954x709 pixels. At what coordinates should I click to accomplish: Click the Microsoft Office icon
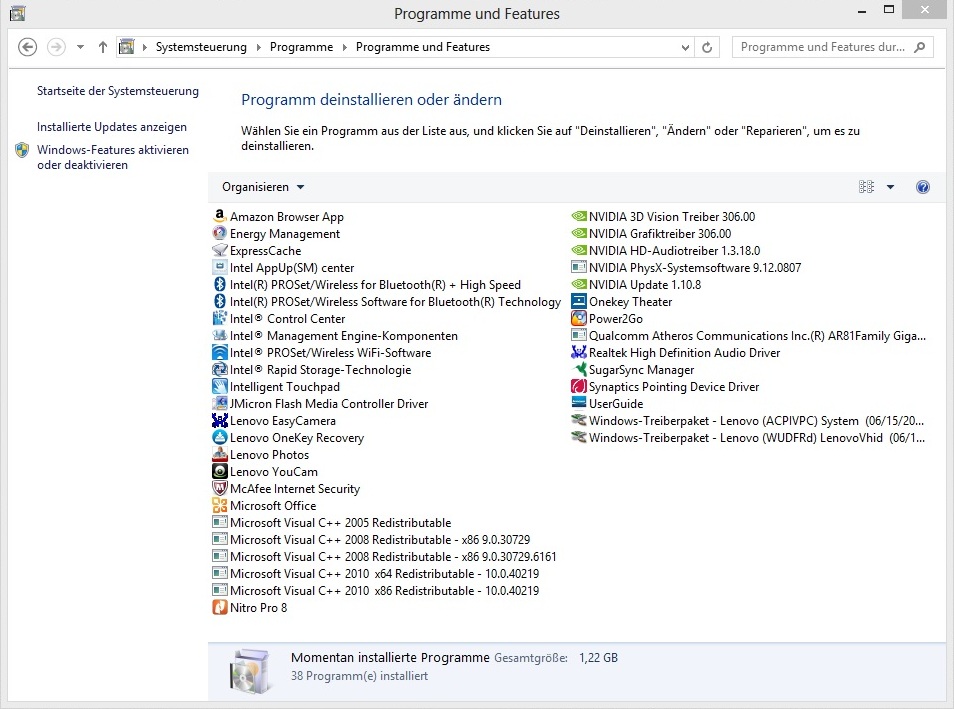pyautogui.click(x=220, y=506)
